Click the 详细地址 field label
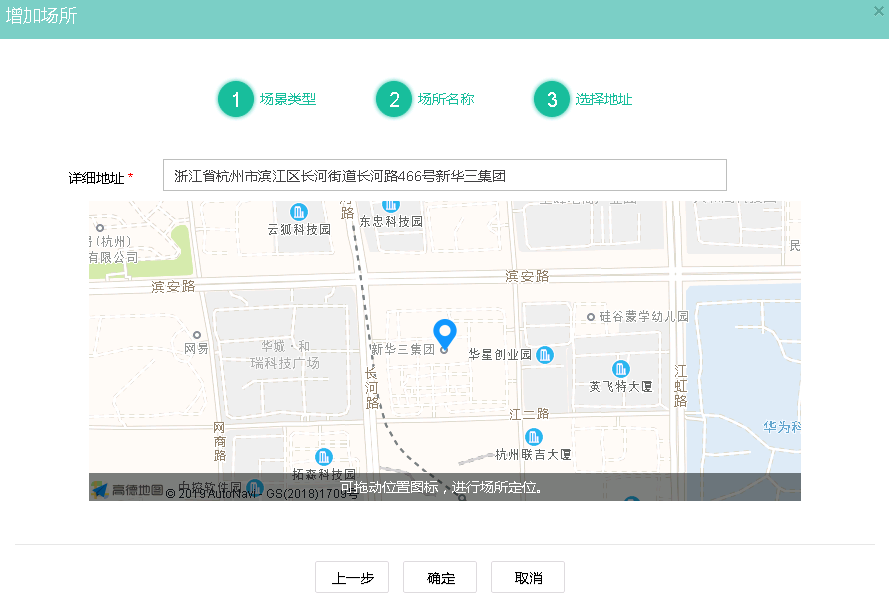889x597 pixels. point(96,178)
